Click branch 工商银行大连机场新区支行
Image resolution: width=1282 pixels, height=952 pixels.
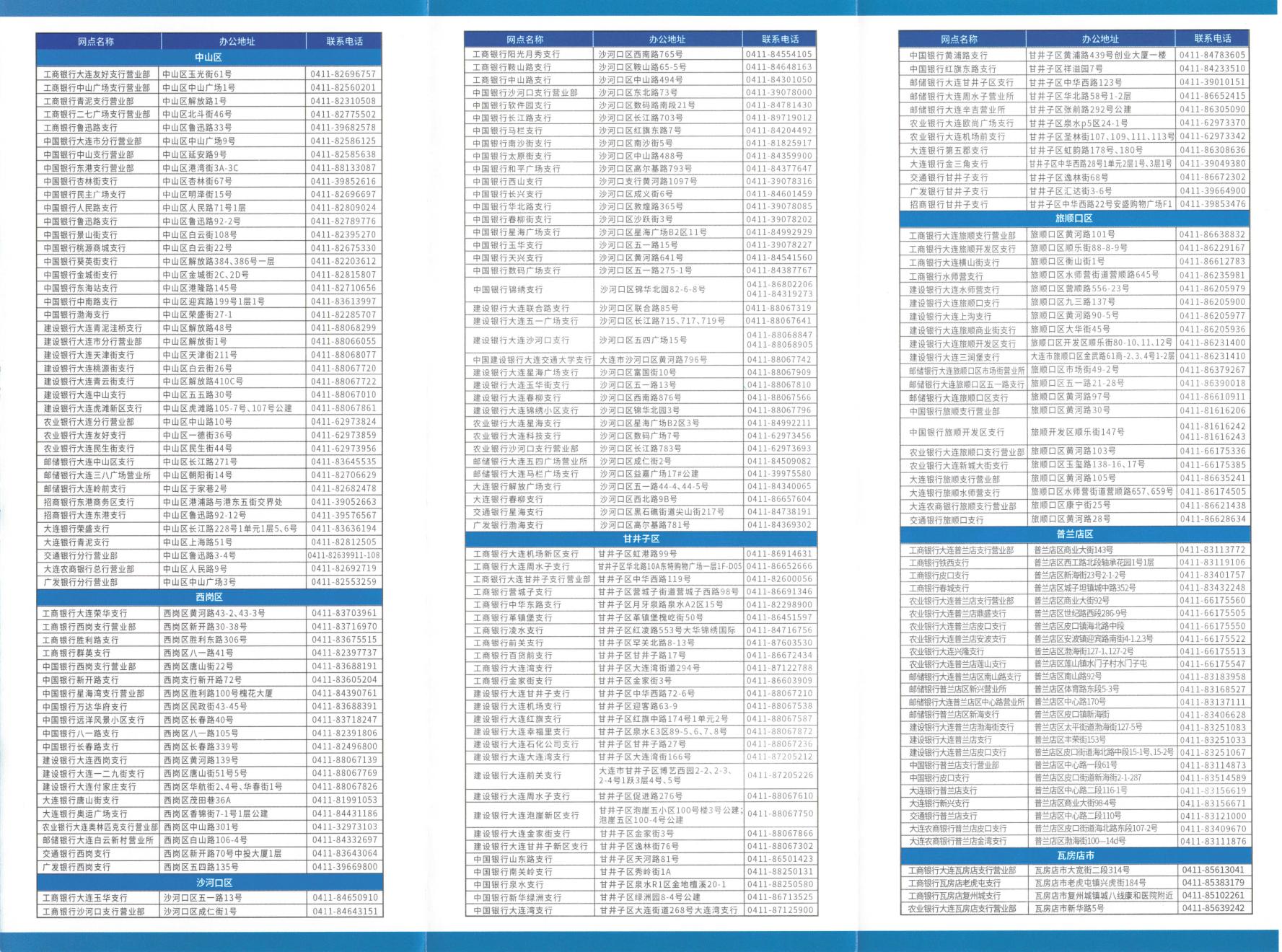(x=526, y=554)
